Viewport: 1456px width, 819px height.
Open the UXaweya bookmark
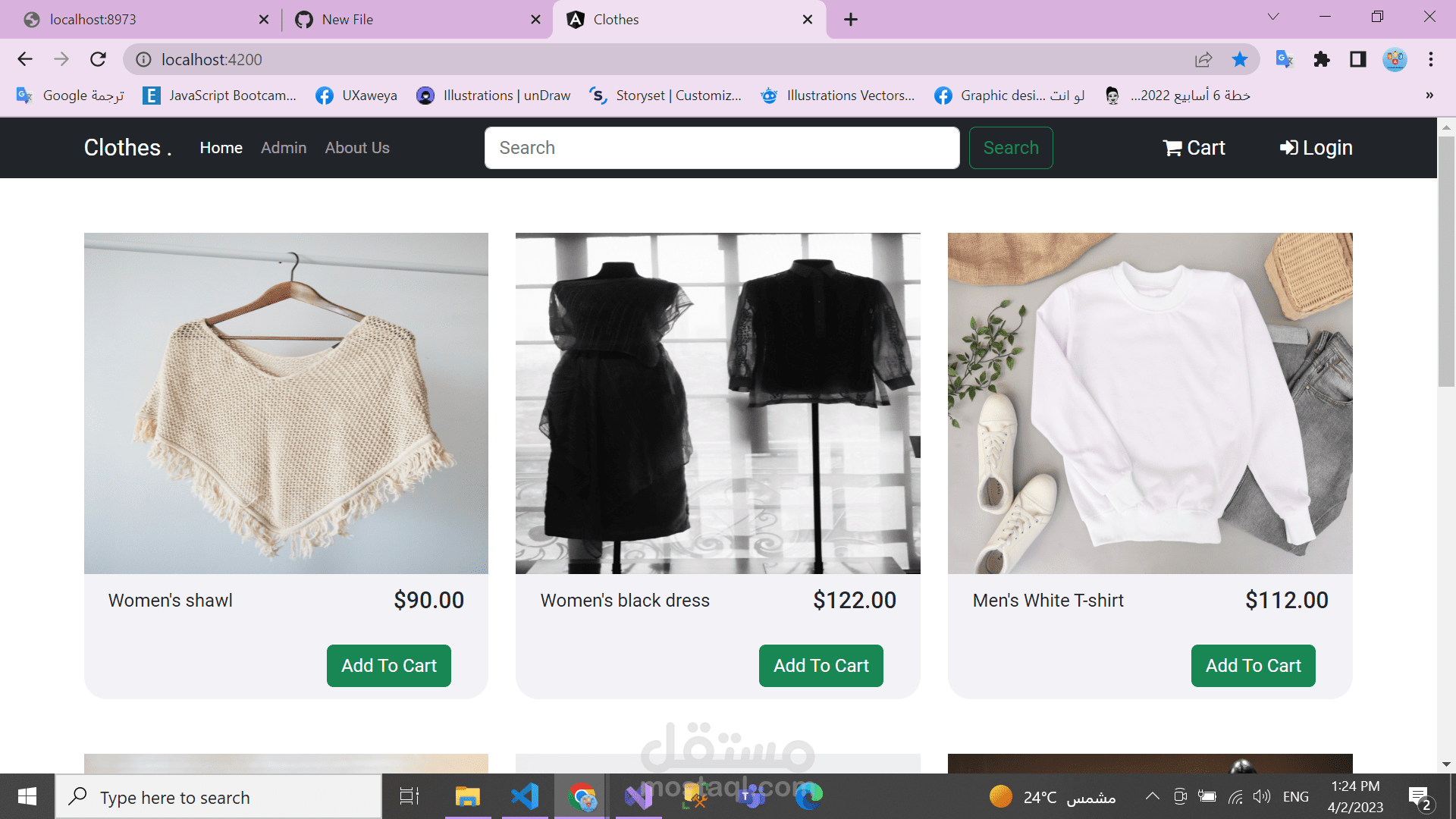(x=356, y=96)
